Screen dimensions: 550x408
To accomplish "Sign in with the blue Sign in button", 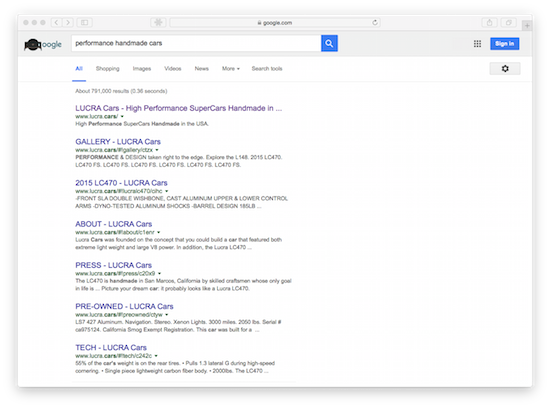I will click(504, 44).
